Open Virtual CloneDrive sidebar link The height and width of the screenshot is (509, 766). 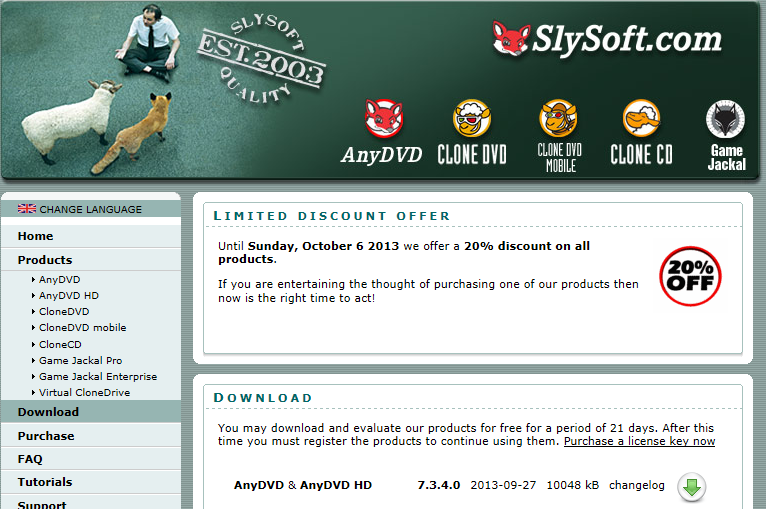click(85, 393)
